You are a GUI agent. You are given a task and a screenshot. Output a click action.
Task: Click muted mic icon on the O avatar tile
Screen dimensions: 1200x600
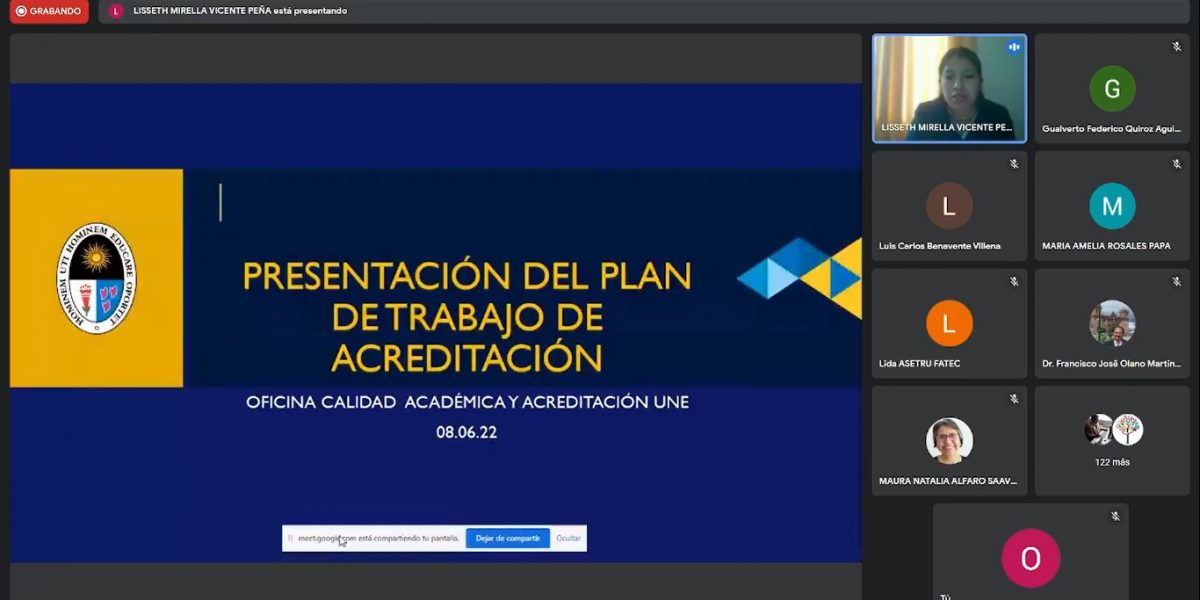pyautogui.click(x=1114, y=517)
